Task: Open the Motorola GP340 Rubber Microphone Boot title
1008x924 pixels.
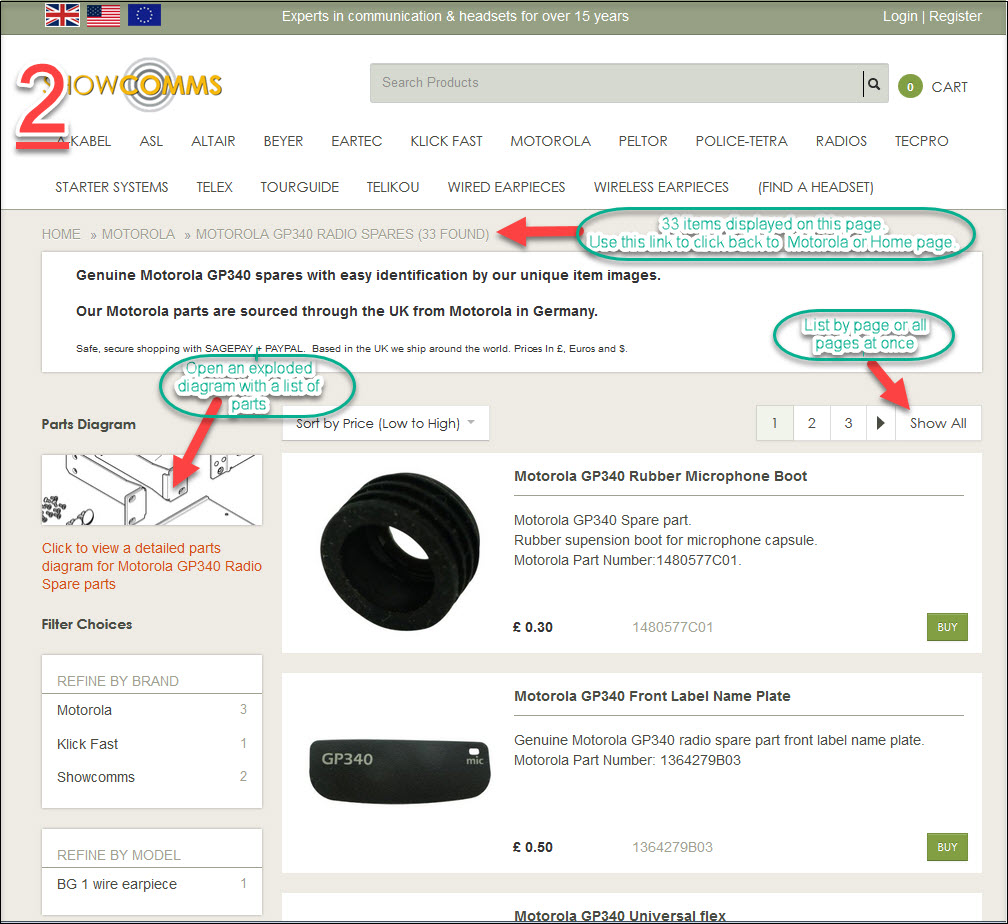Action: coord(660,476)
